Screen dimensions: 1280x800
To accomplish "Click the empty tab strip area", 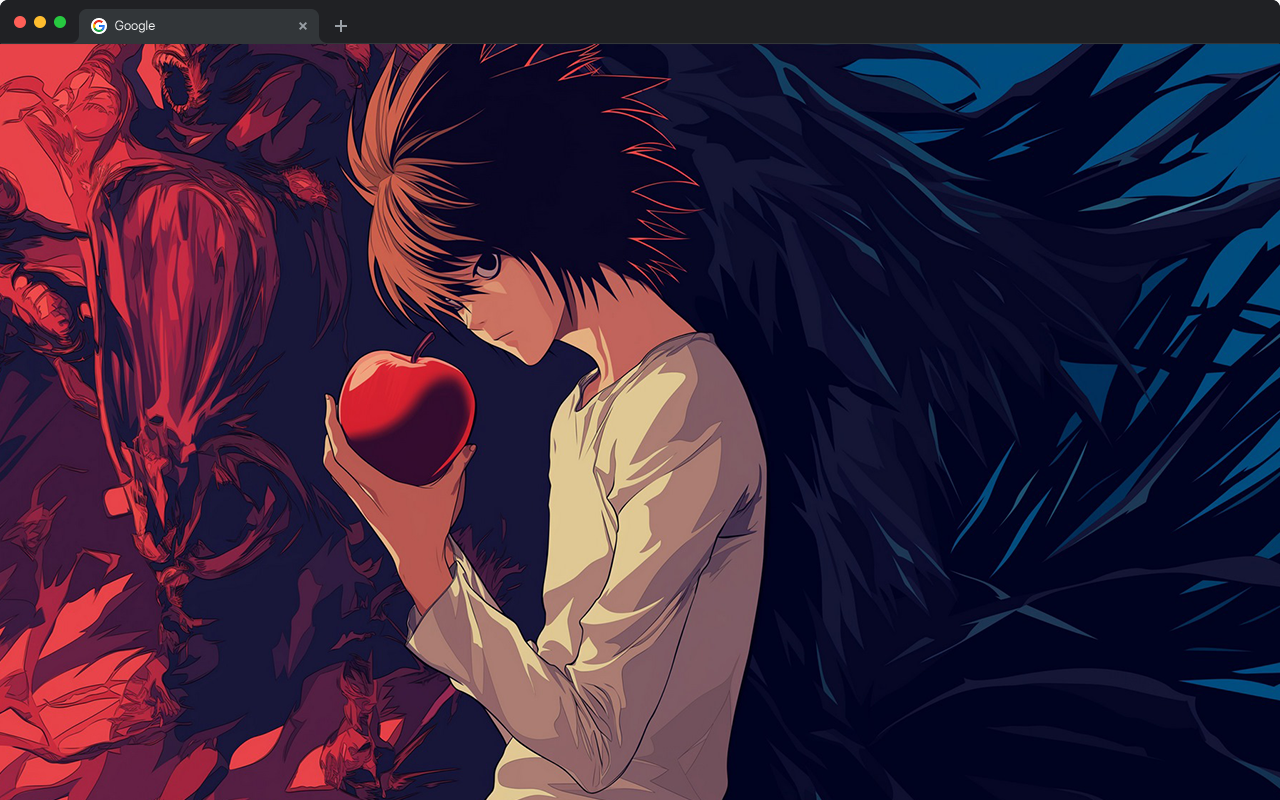I will 800,22.
